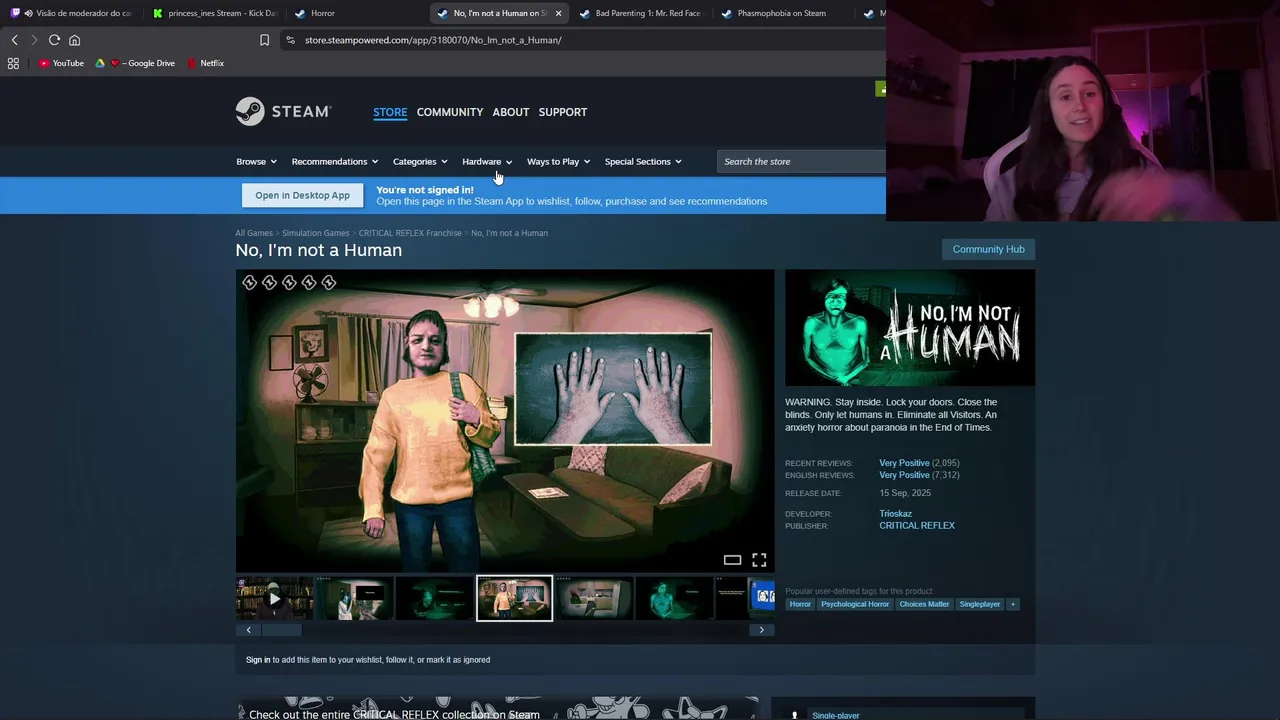Viewport: 1280px width, 720px height.
Task: Open the Netflix bookmark
Action: pos(205,63)
